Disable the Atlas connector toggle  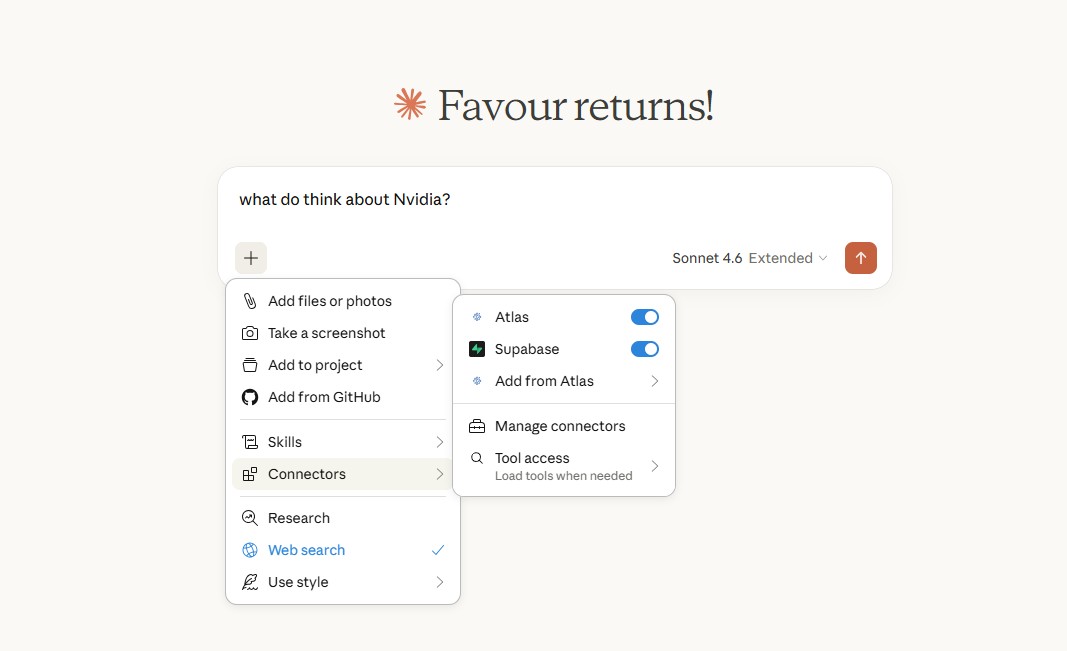pyautogui.click(x=645, y=317)
